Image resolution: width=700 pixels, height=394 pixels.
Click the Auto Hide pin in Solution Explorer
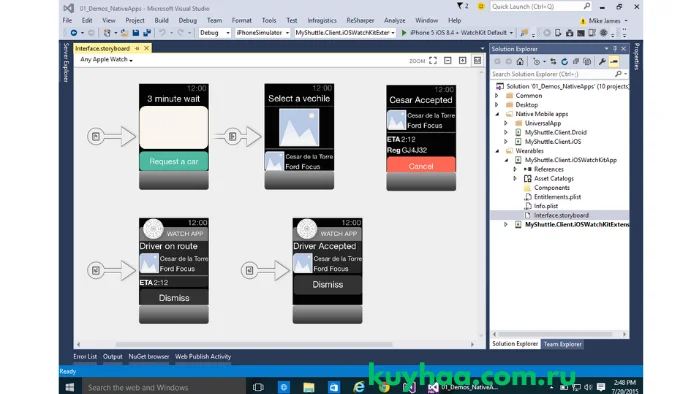(615, 49)
